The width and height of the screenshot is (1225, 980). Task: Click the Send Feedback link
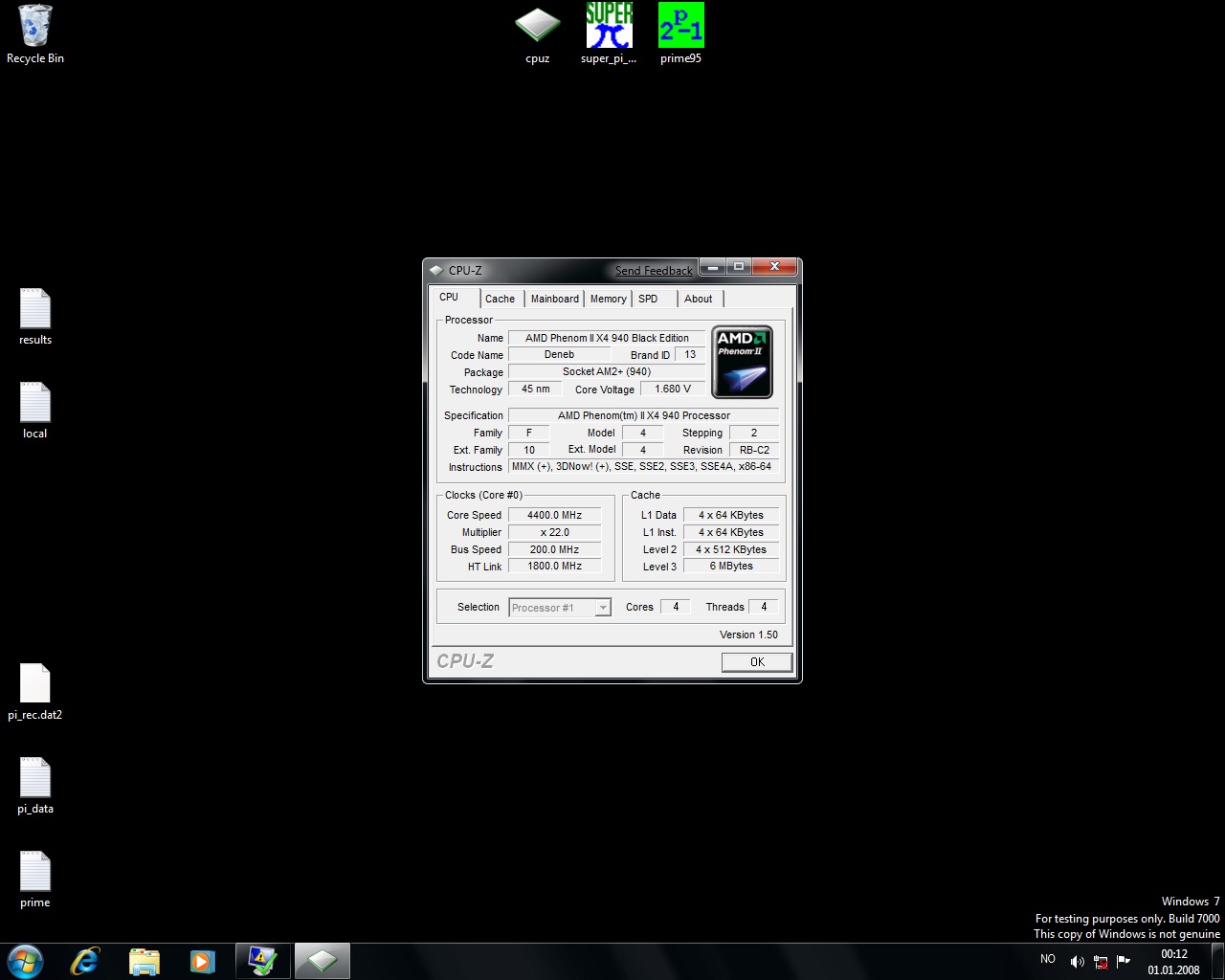[654, 271]
